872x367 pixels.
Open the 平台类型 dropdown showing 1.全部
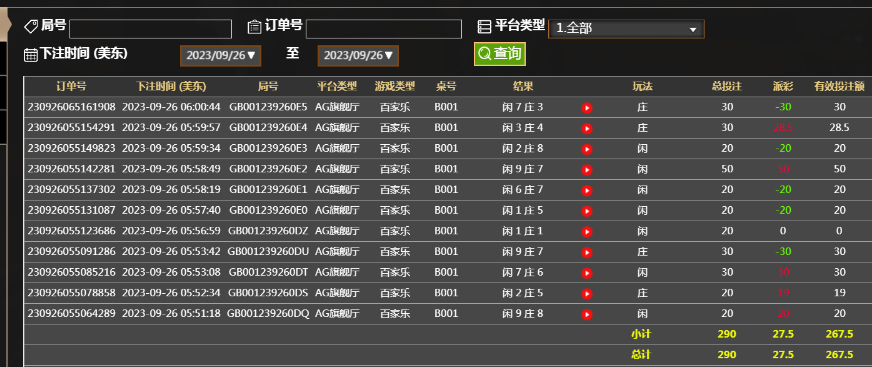626,29
